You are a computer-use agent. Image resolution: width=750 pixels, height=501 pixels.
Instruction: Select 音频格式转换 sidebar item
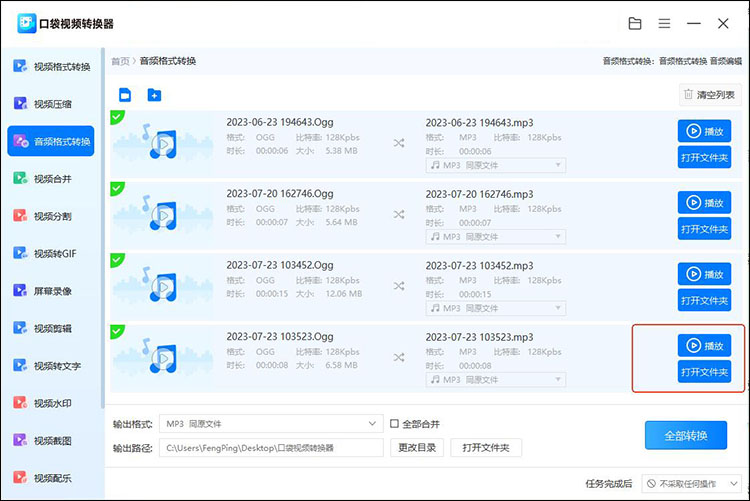(51, 141)
